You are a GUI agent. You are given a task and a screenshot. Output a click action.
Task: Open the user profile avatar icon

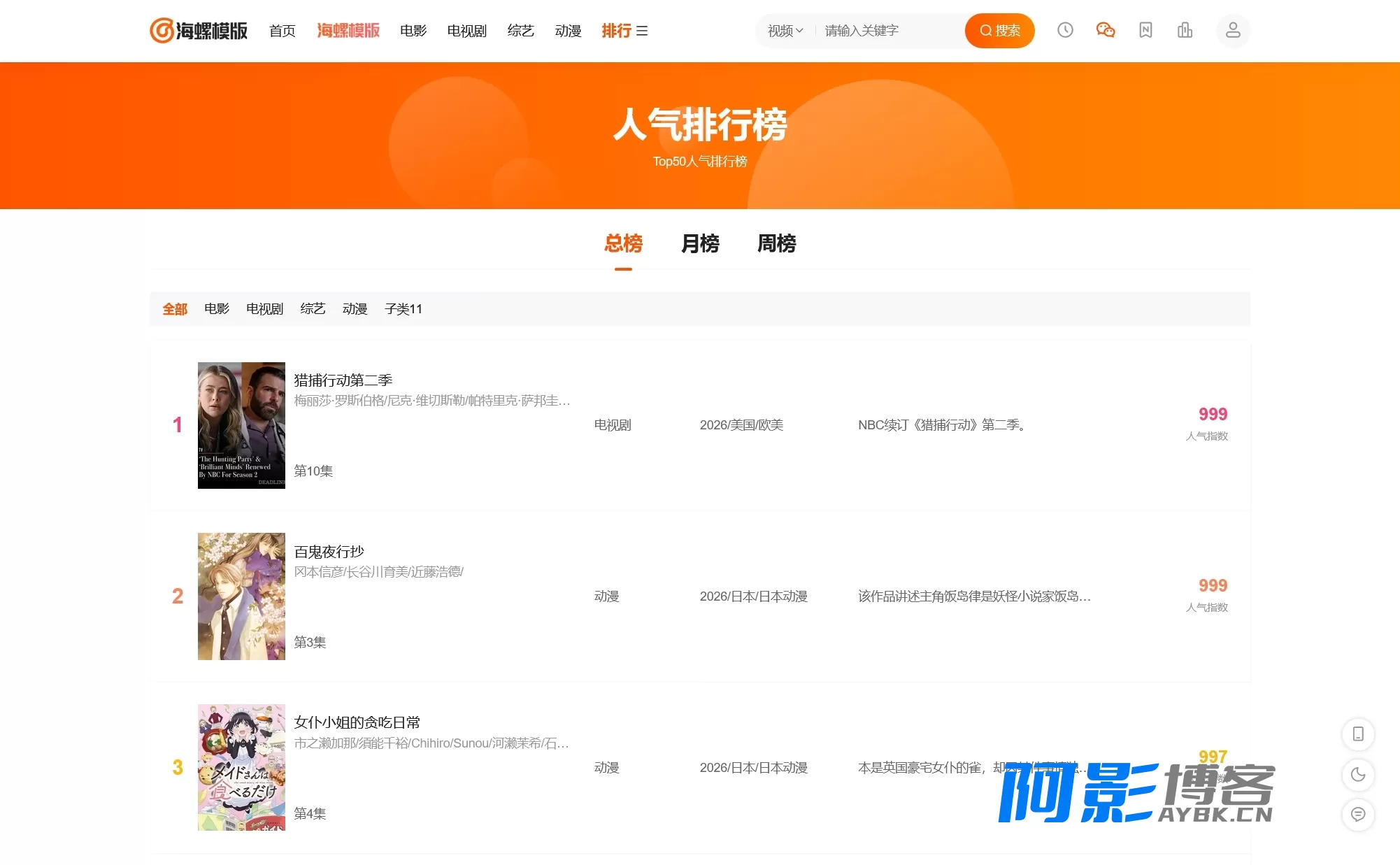(x=1233, y=31)
